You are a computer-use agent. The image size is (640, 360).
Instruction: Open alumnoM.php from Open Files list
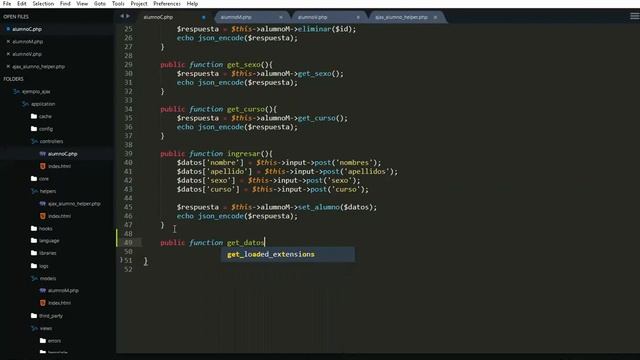(27, 42)
